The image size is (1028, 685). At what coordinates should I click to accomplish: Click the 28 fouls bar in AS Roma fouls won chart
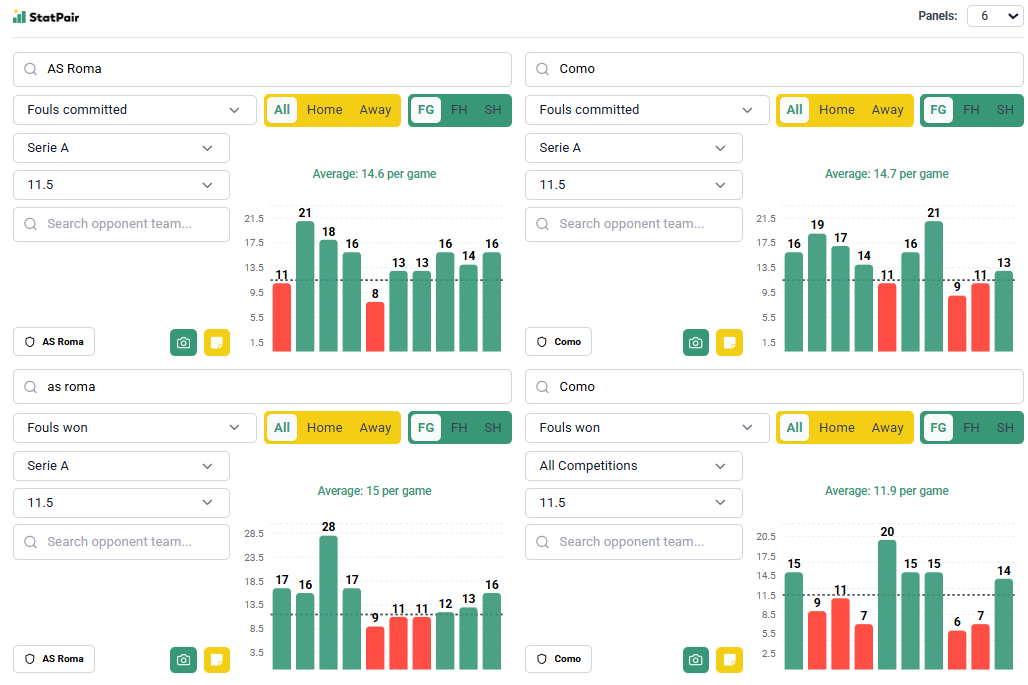(x=328, y=602)
